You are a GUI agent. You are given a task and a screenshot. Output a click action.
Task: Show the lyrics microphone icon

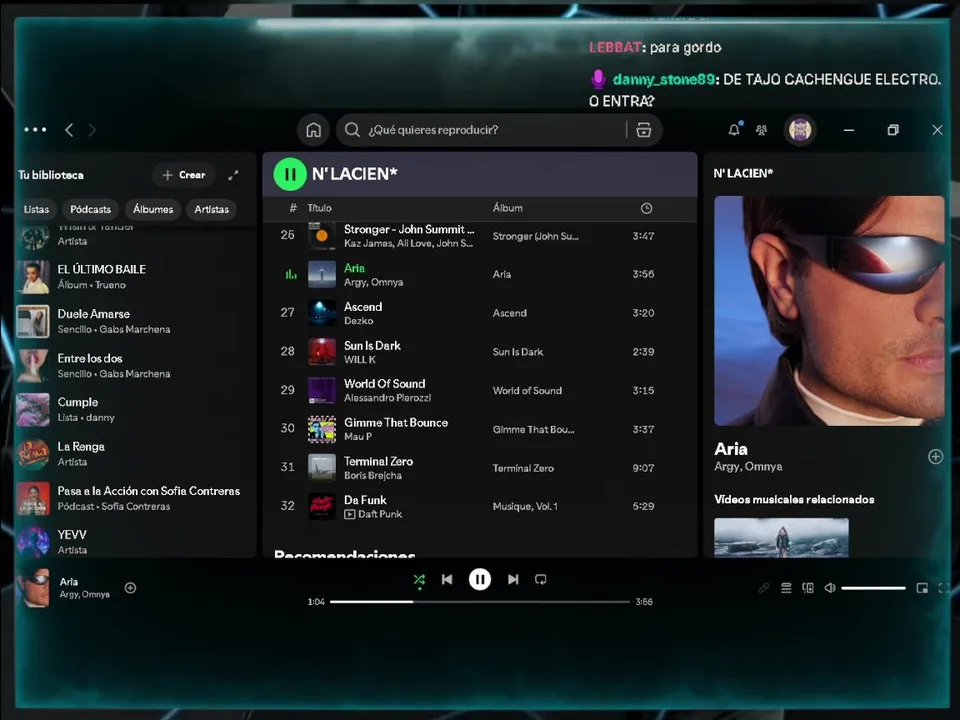coord(763,588)
